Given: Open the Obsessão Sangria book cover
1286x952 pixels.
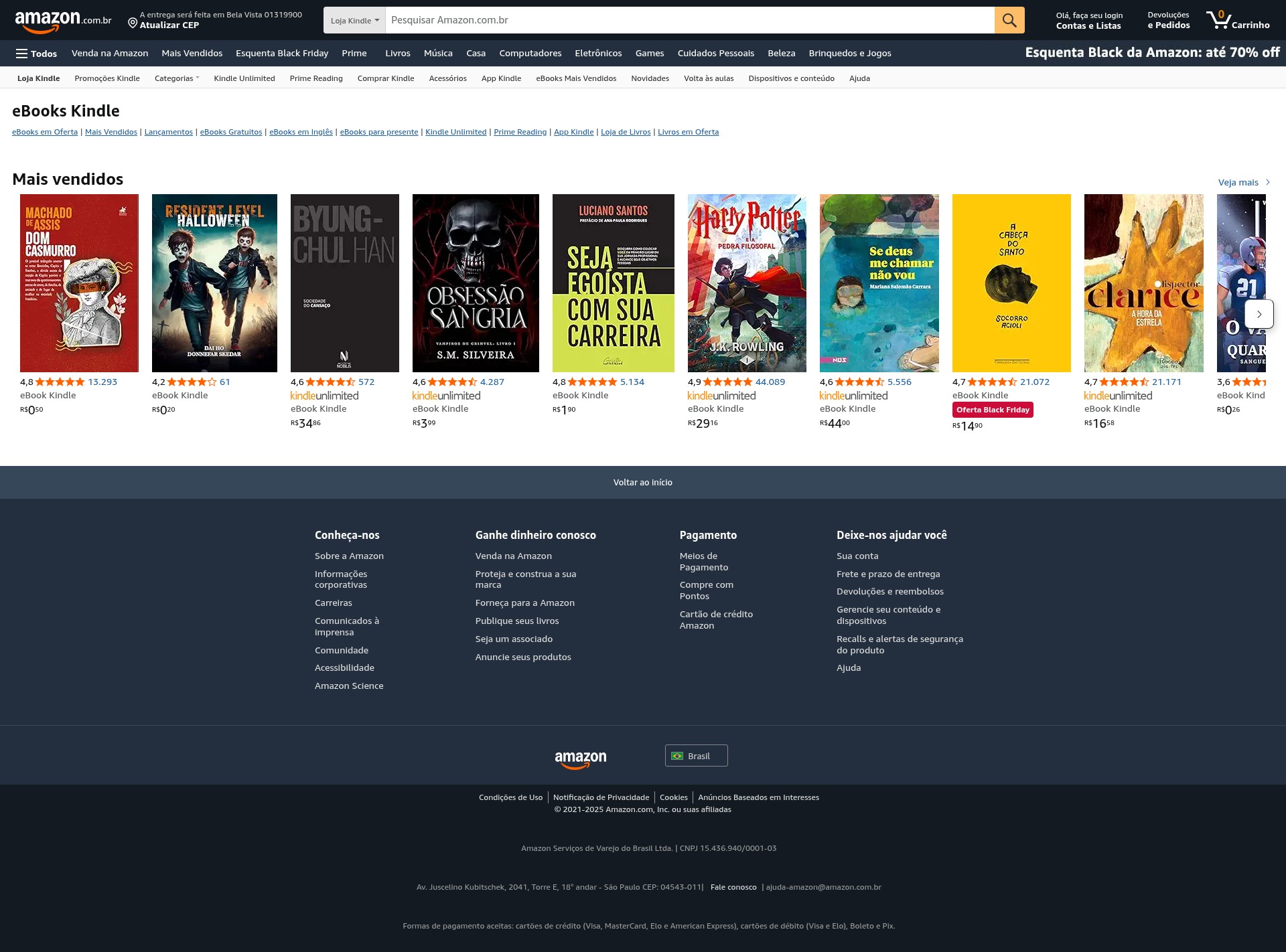Looking at the screenshot, I should coord(476,283).
